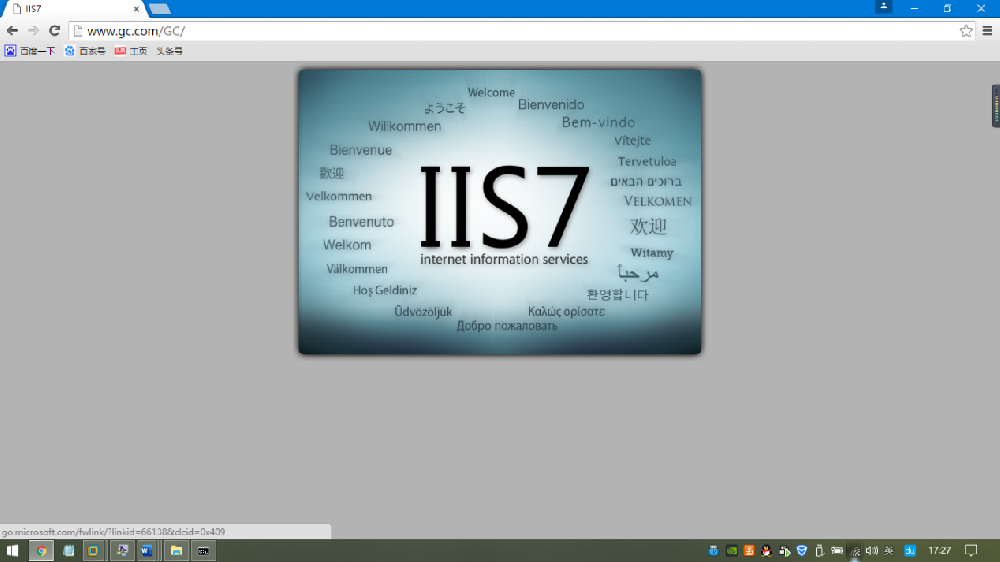1000x562 pixels.
Task: Open the 百家号 bookmark
Action: [x=84, y=51]
